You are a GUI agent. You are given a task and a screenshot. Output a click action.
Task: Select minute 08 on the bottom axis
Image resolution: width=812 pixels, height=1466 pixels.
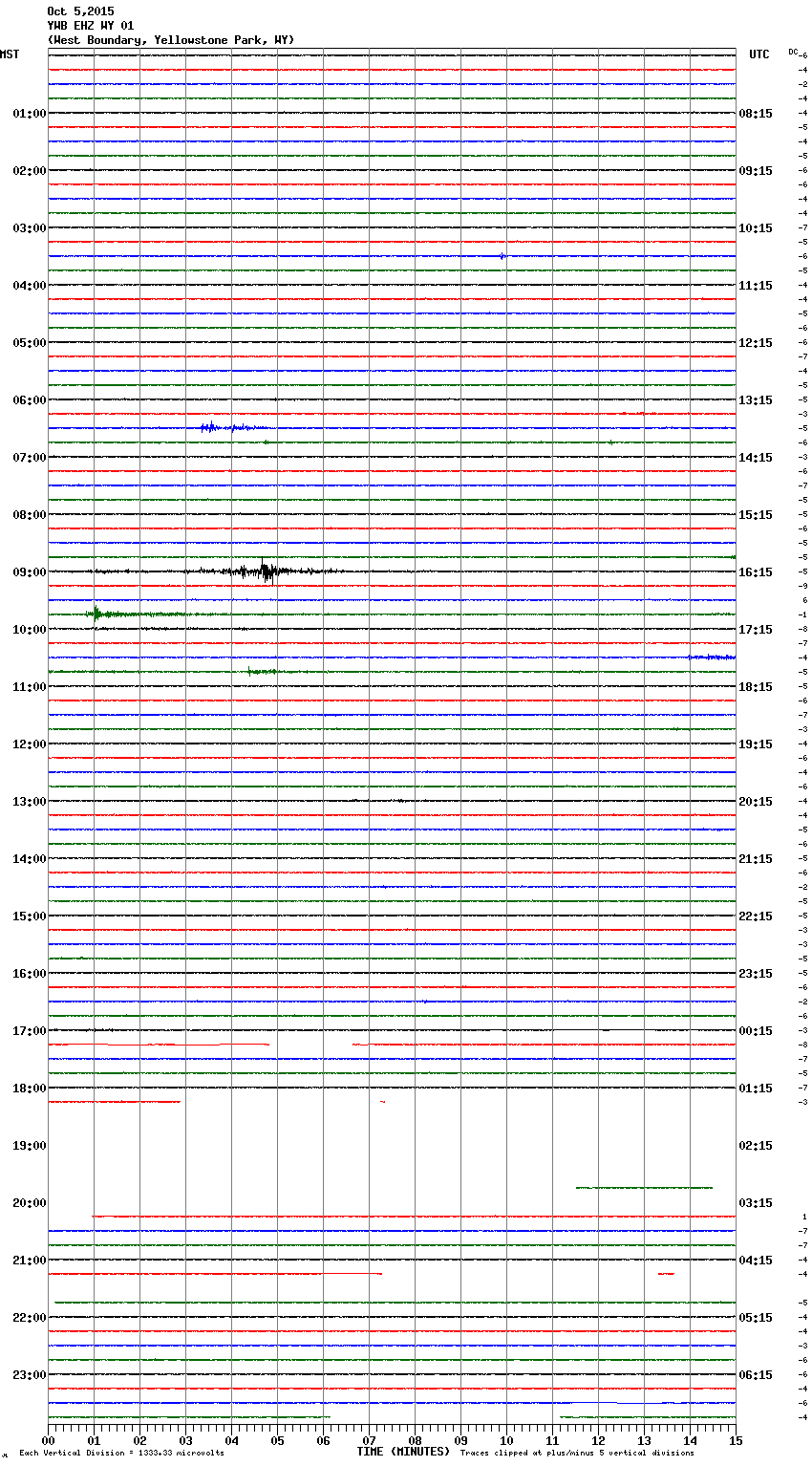tap(415, 1440)
